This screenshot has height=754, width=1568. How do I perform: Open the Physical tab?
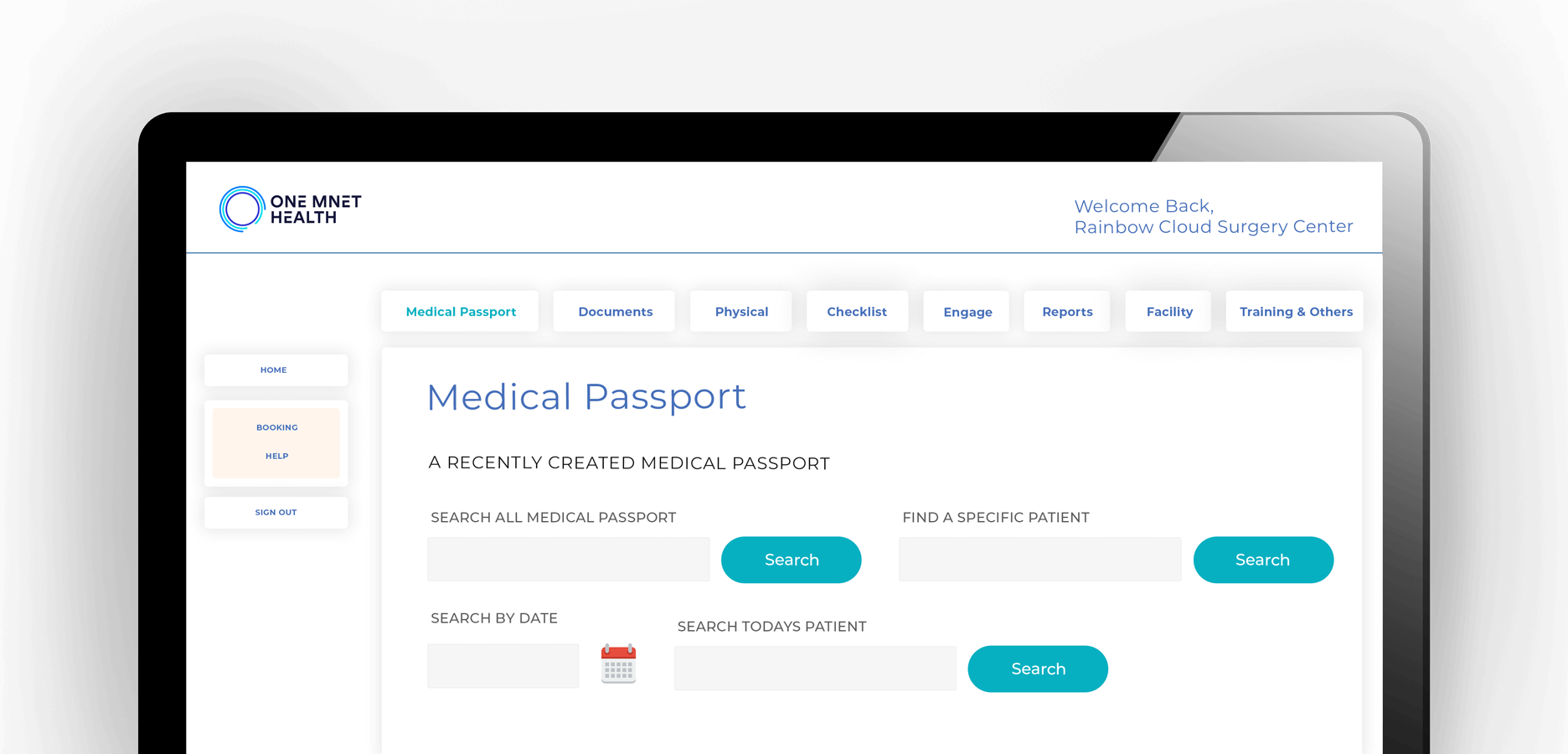740,311
